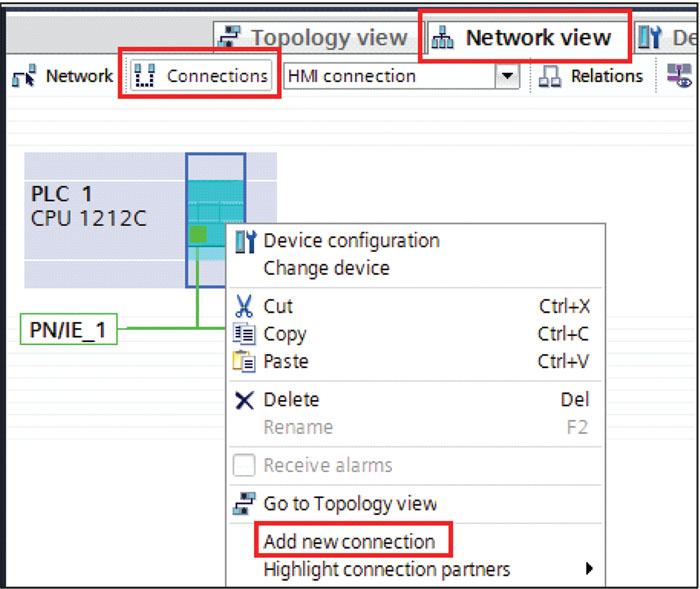Screen dimensions: 700x589
Task: Click the Delete X icon
Action: (x=244, y=400)
